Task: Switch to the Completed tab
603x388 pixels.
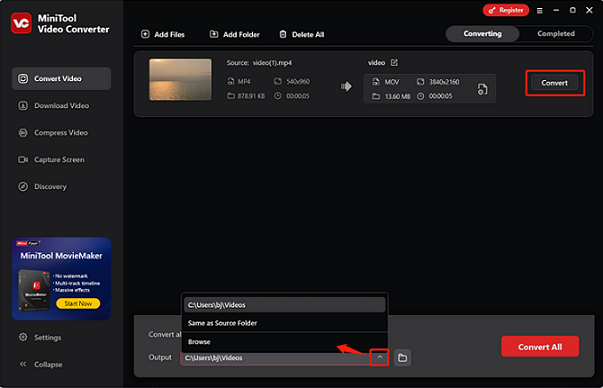Action: [x=556, y=34]
